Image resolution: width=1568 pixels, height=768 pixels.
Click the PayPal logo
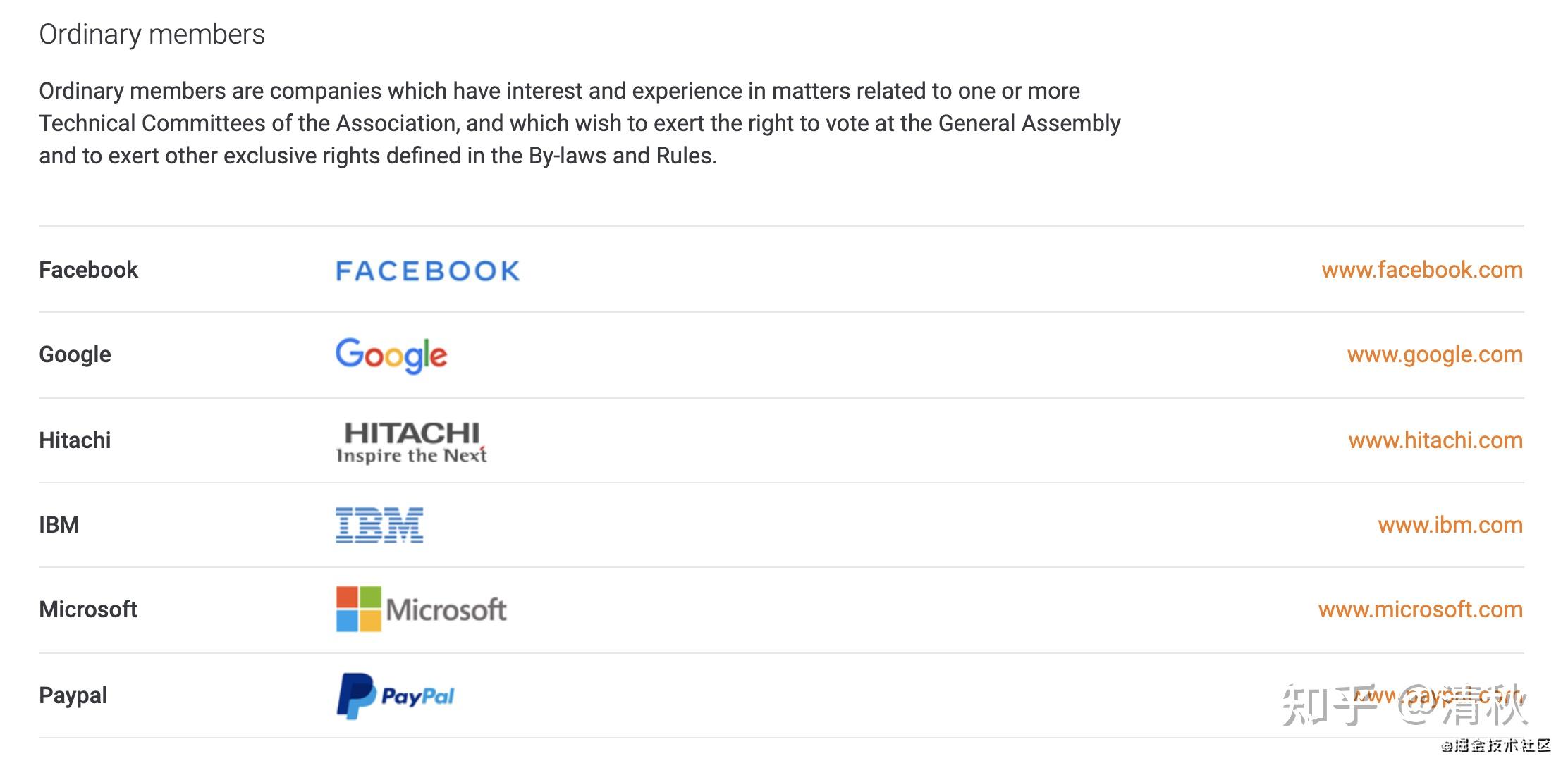click(x=396, y=696)
